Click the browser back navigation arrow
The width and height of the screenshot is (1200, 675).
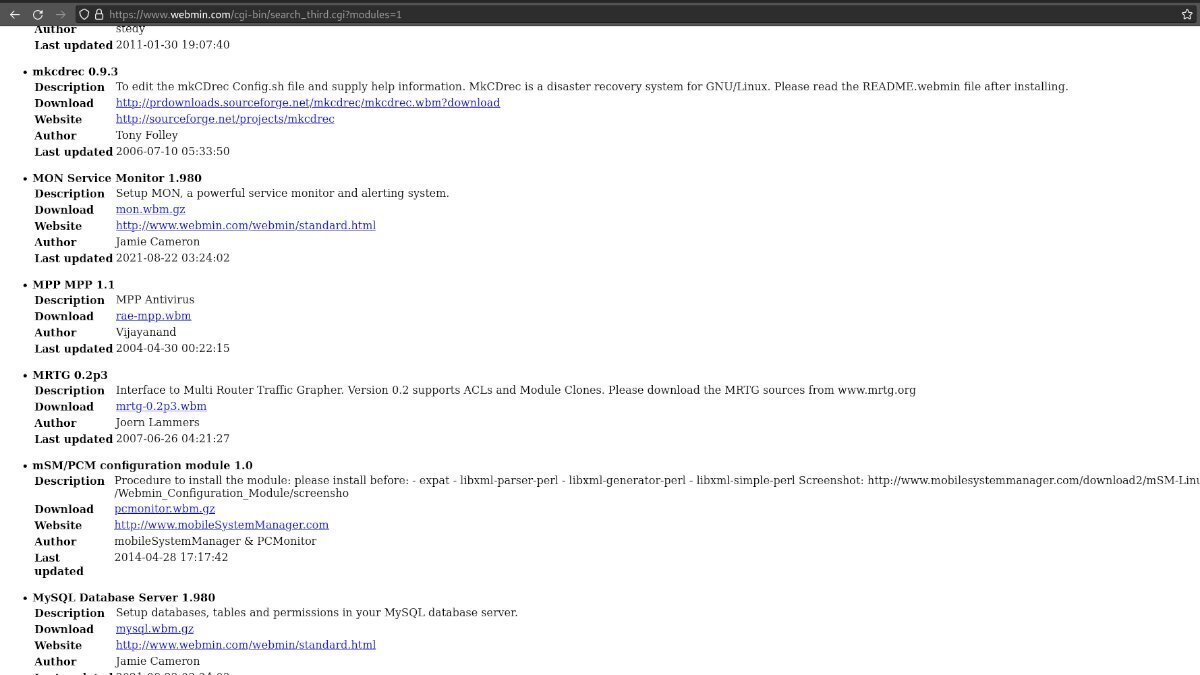pos(14,15)
